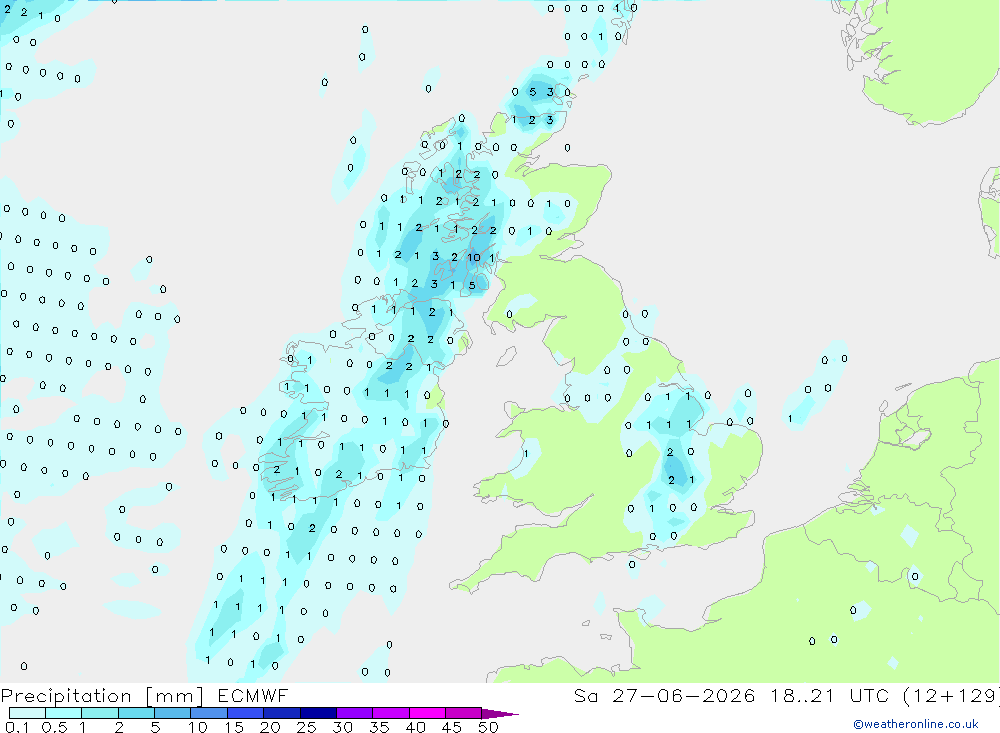The width and height of the screenshot is (1000, 733).
Task: Click the 'ECMWF' model label
Action: [x=253, y=695]
